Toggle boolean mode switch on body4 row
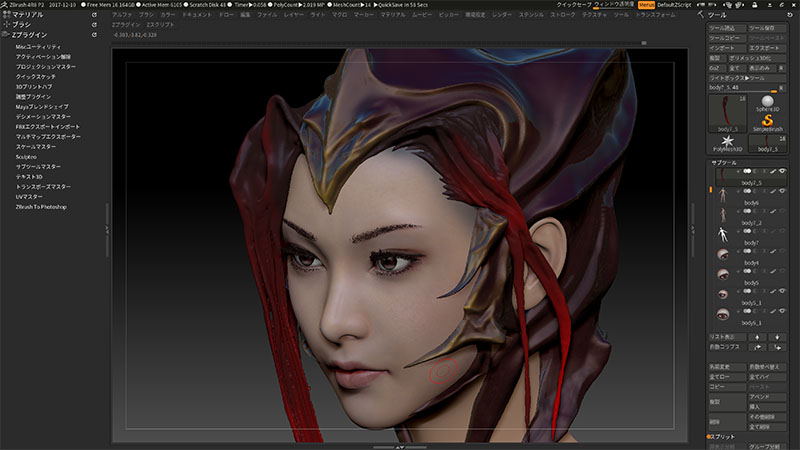This screenshot has height=450, width=800. [x=747, y=251]
